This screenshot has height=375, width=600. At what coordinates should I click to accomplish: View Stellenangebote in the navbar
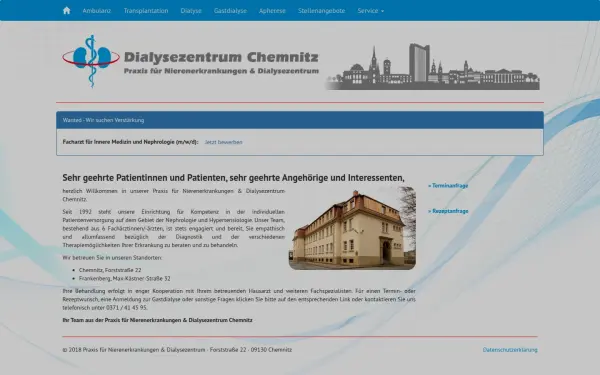pos(321,11)
